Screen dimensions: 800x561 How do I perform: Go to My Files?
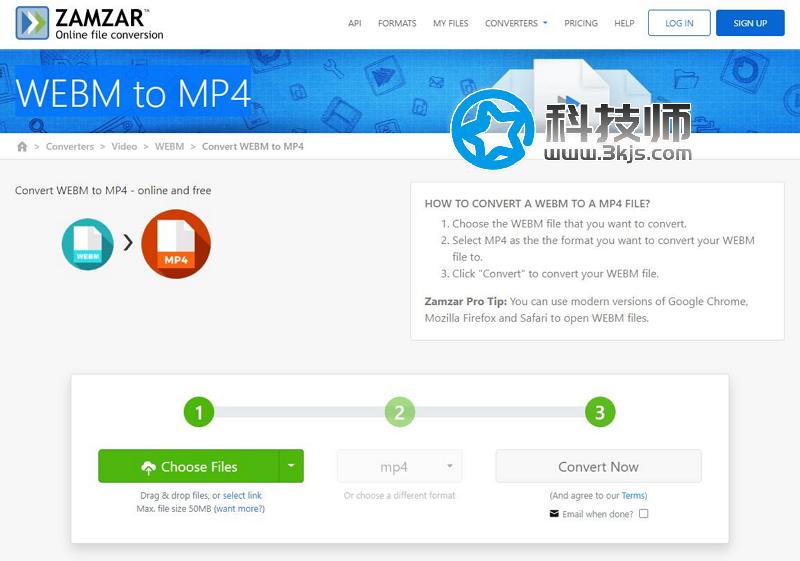click(x=451, y=23)
